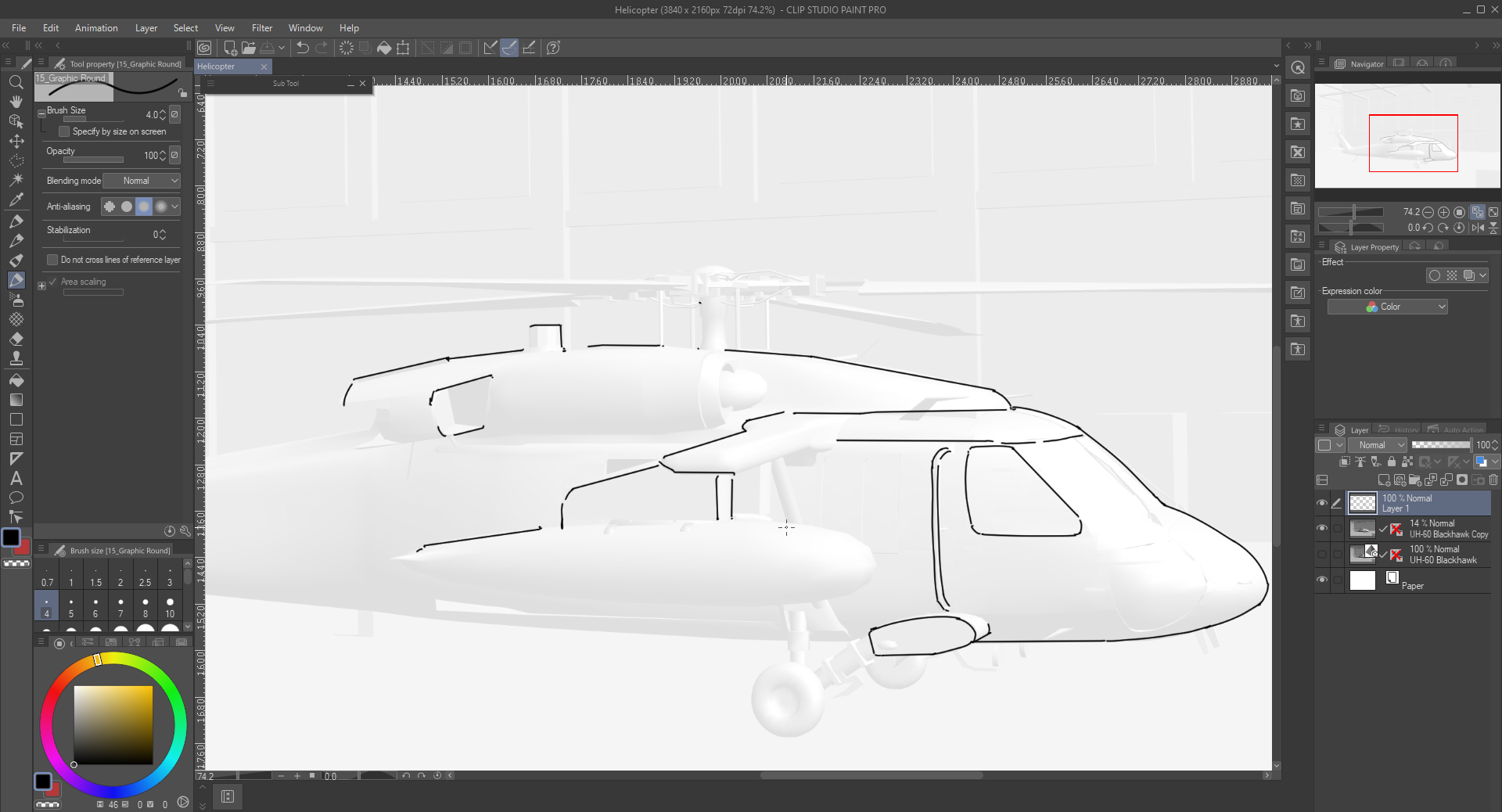Open the Filter menu
The width and height of the screenshot is (1502, 812).
click(262, 28)
